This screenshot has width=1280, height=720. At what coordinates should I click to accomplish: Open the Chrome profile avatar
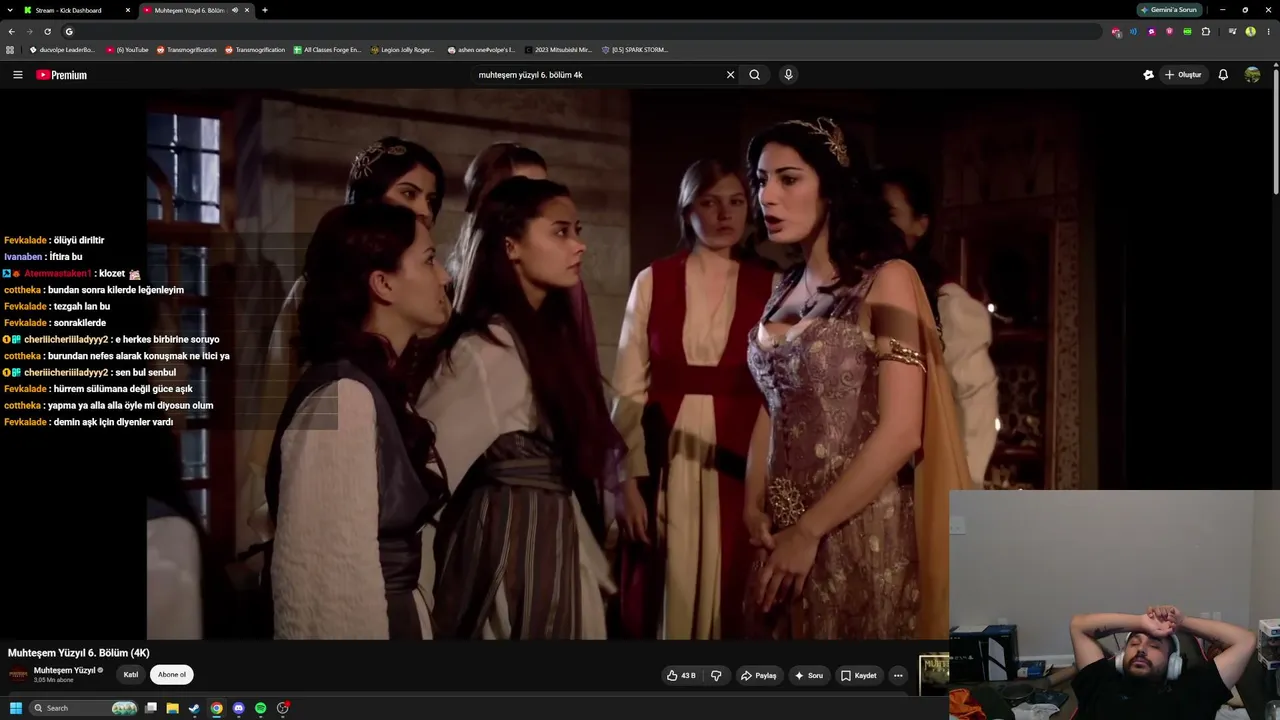[x=1250, y=31]
